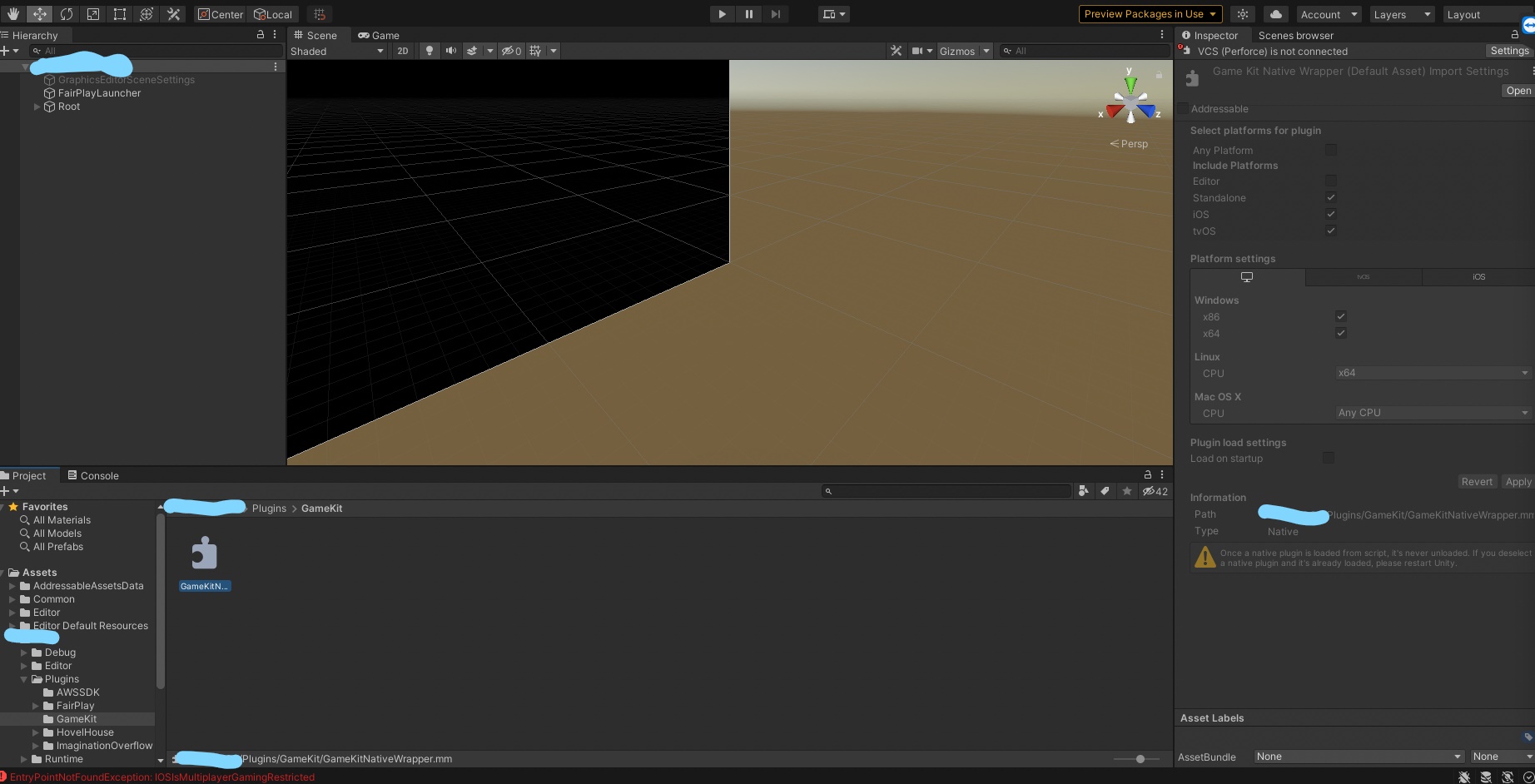Screen dimensions: 1535x784
Task: Toggle scene effects icon
Action: 472,51
